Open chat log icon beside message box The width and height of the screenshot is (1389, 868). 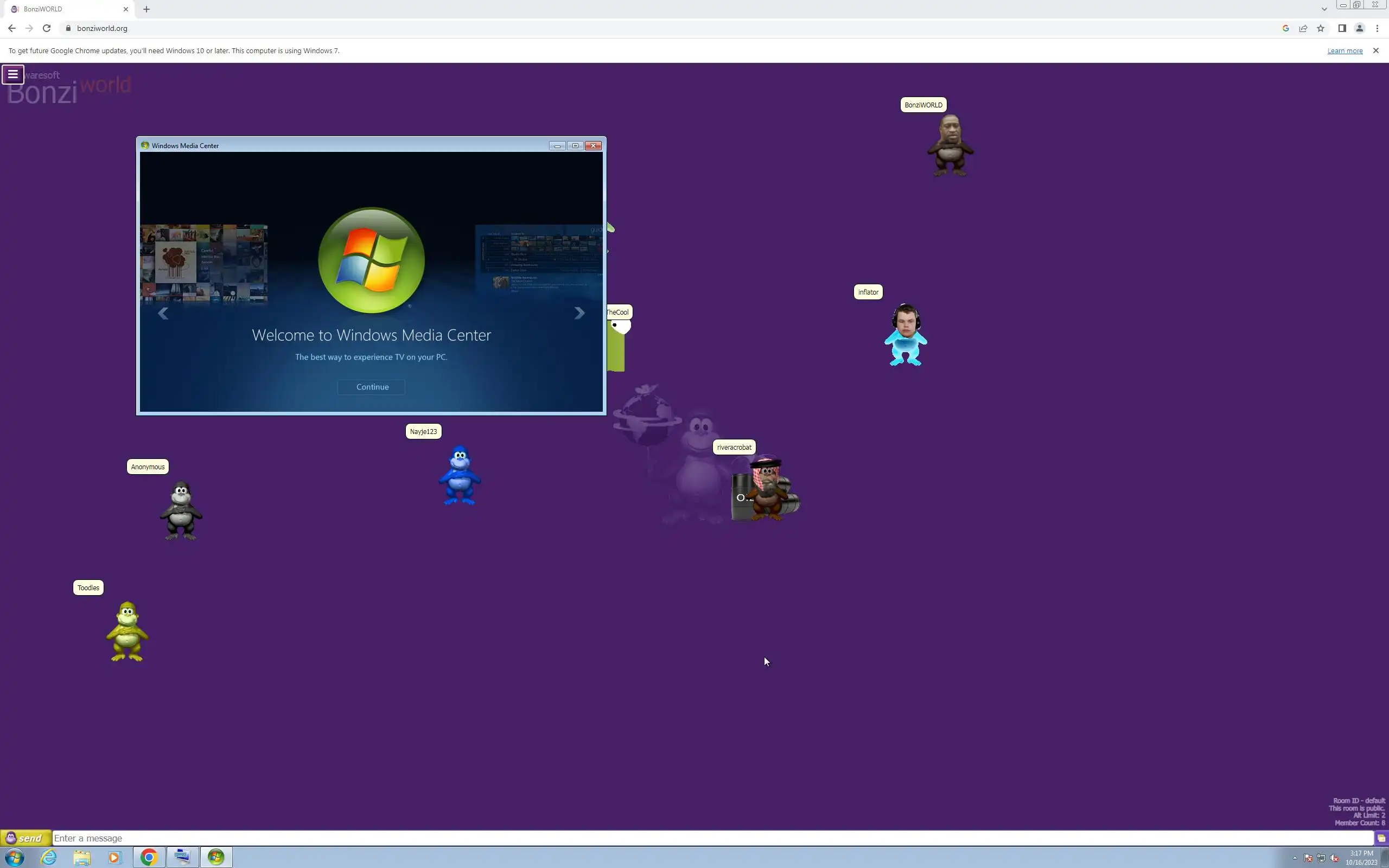click(x=1381, y=838)
